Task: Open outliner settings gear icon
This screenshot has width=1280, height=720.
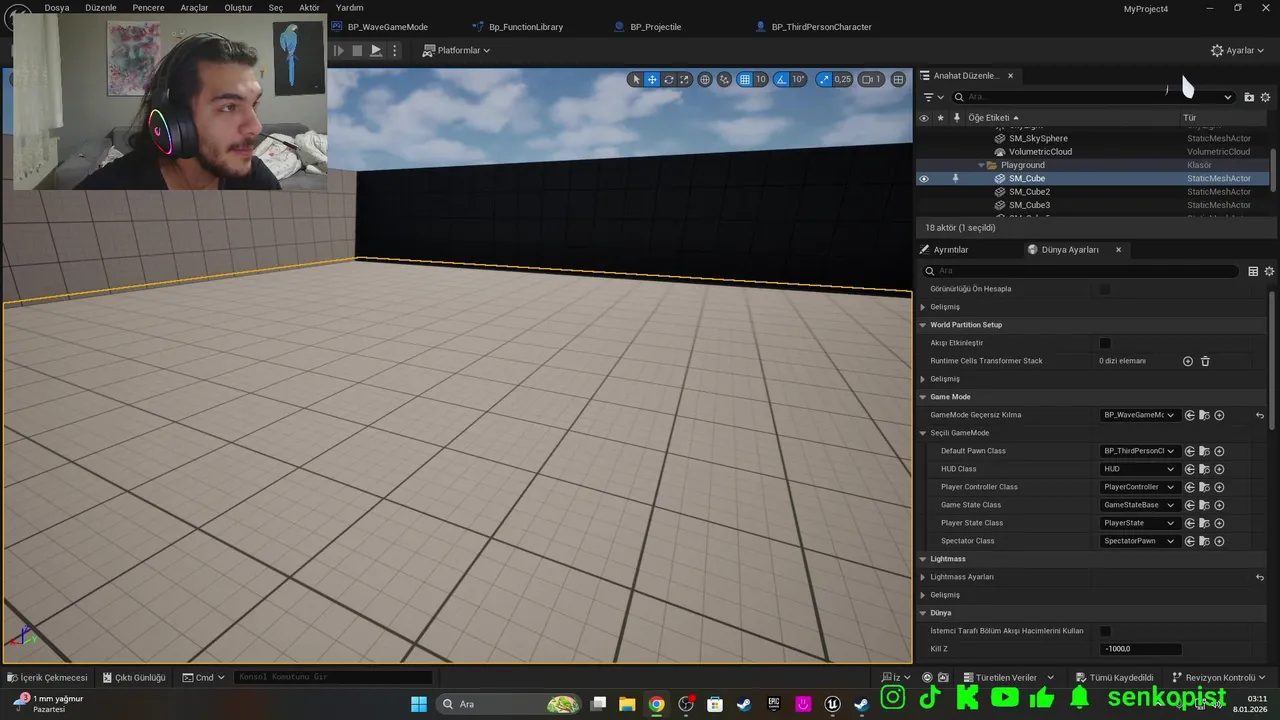Action: coord(1265,97)
